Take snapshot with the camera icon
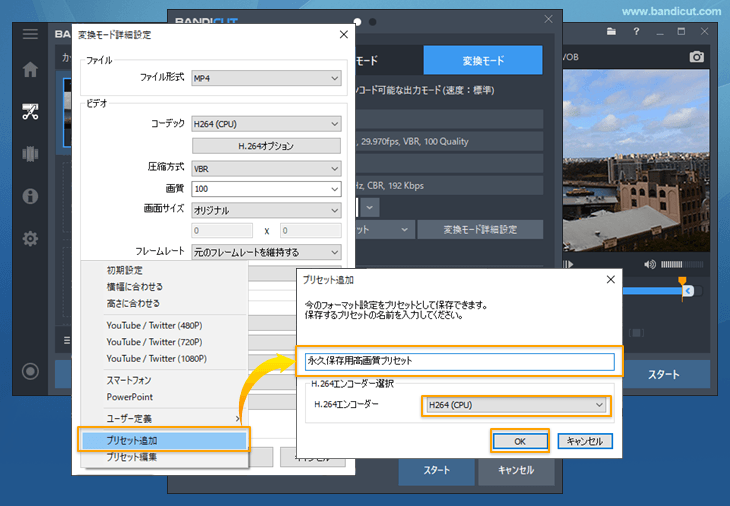 click(696, 57)
